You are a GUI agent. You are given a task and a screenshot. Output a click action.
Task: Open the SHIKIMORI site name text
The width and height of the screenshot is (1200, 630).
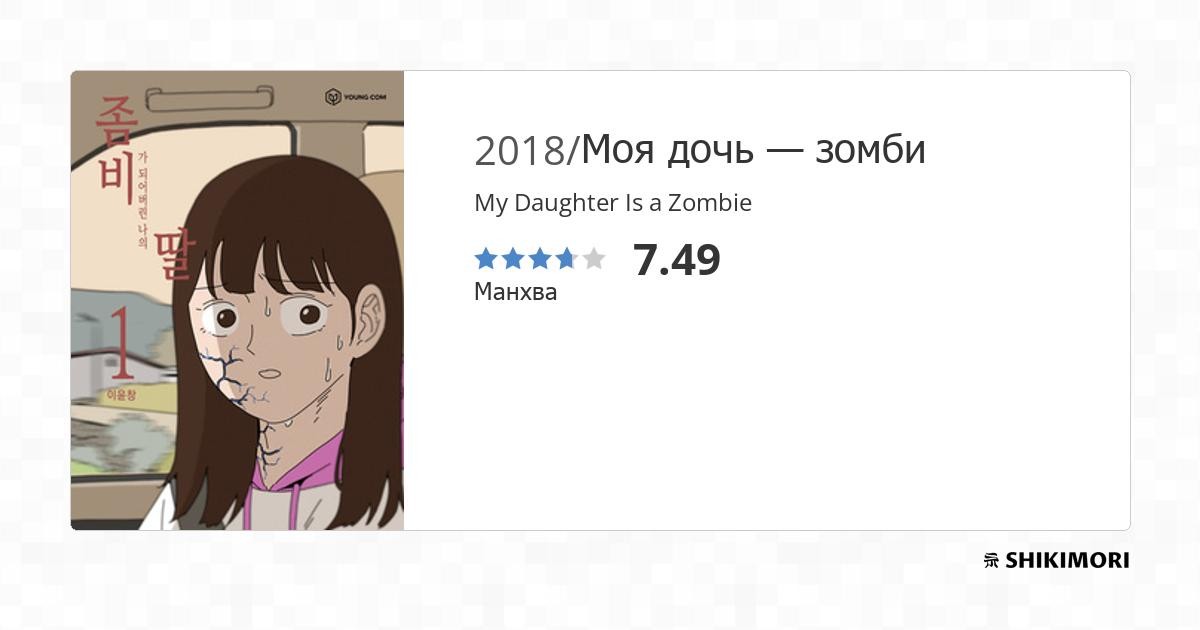pos(1067,561)
